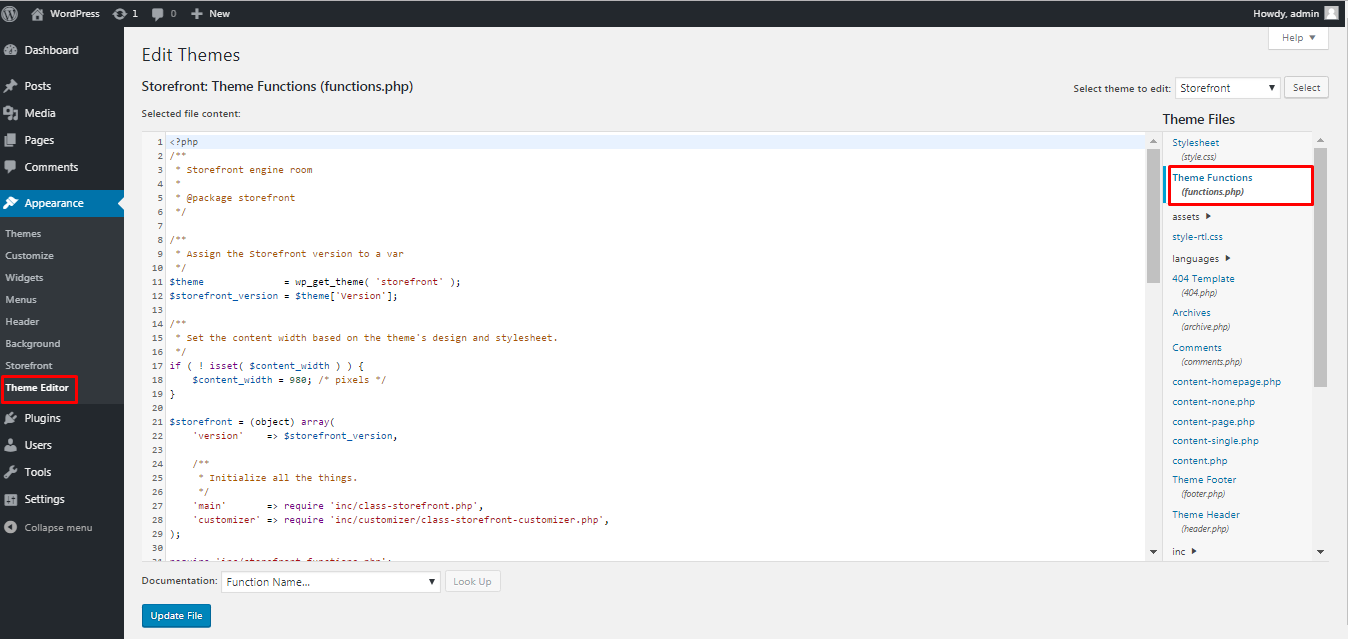Click the Settings sliders icon
1348x639 pixels.
point(11,499)
